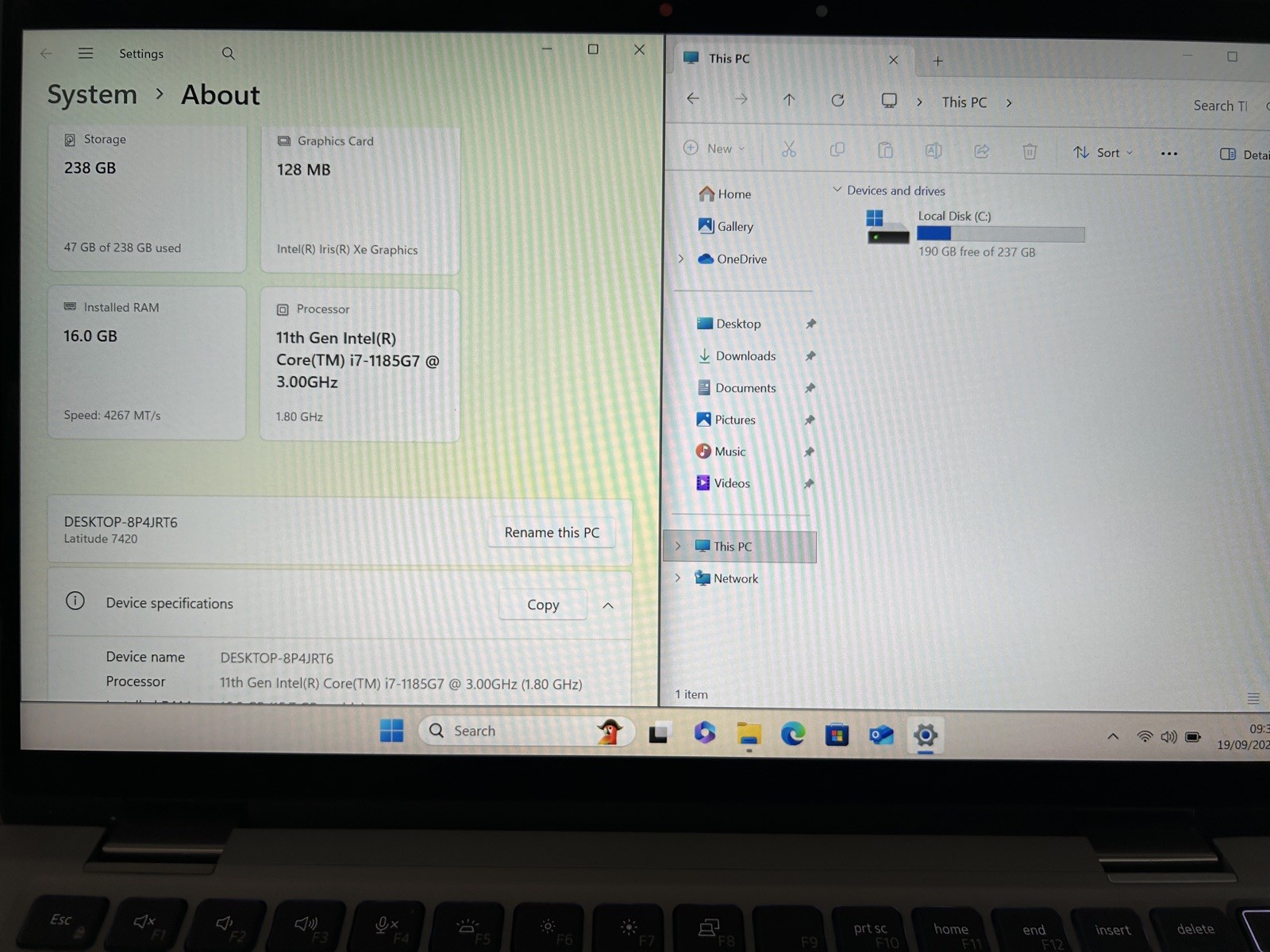Go up one folder level
This screenshot has width=1270, height=952.
[789, 100]
